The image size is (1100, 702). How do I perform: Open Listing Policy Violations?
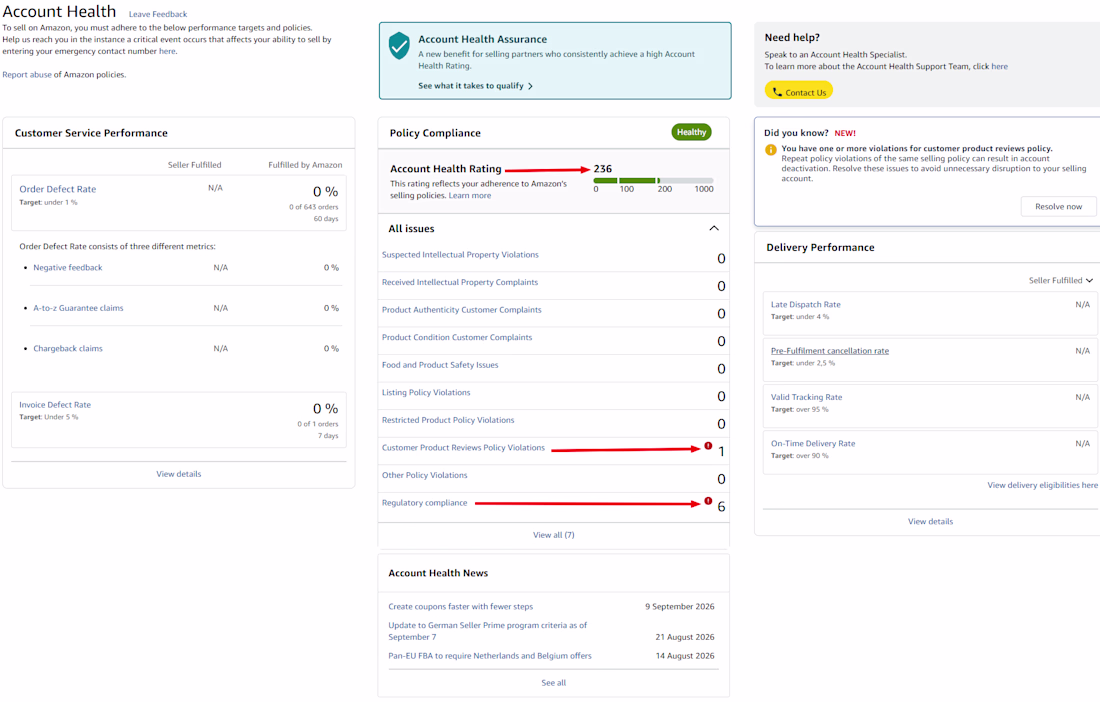tap(426, 392)
